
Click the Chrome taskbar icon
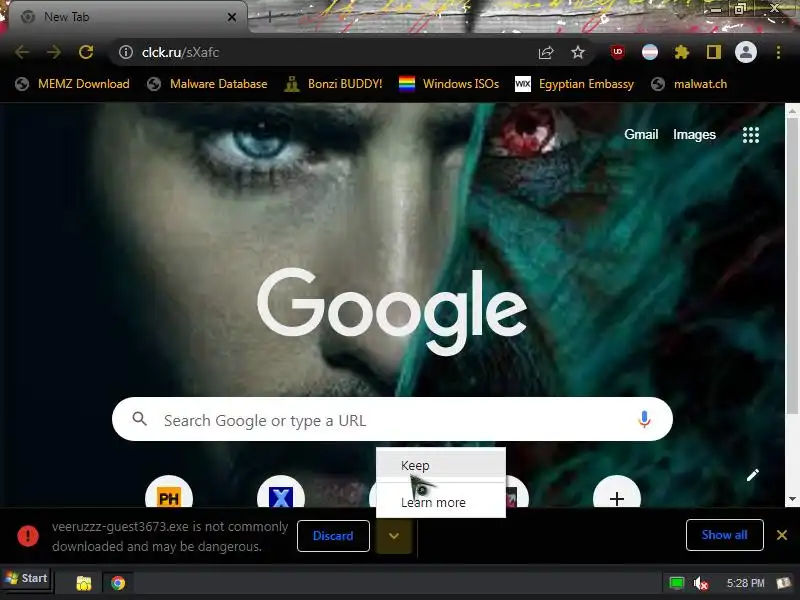click(x=118, y=583)
